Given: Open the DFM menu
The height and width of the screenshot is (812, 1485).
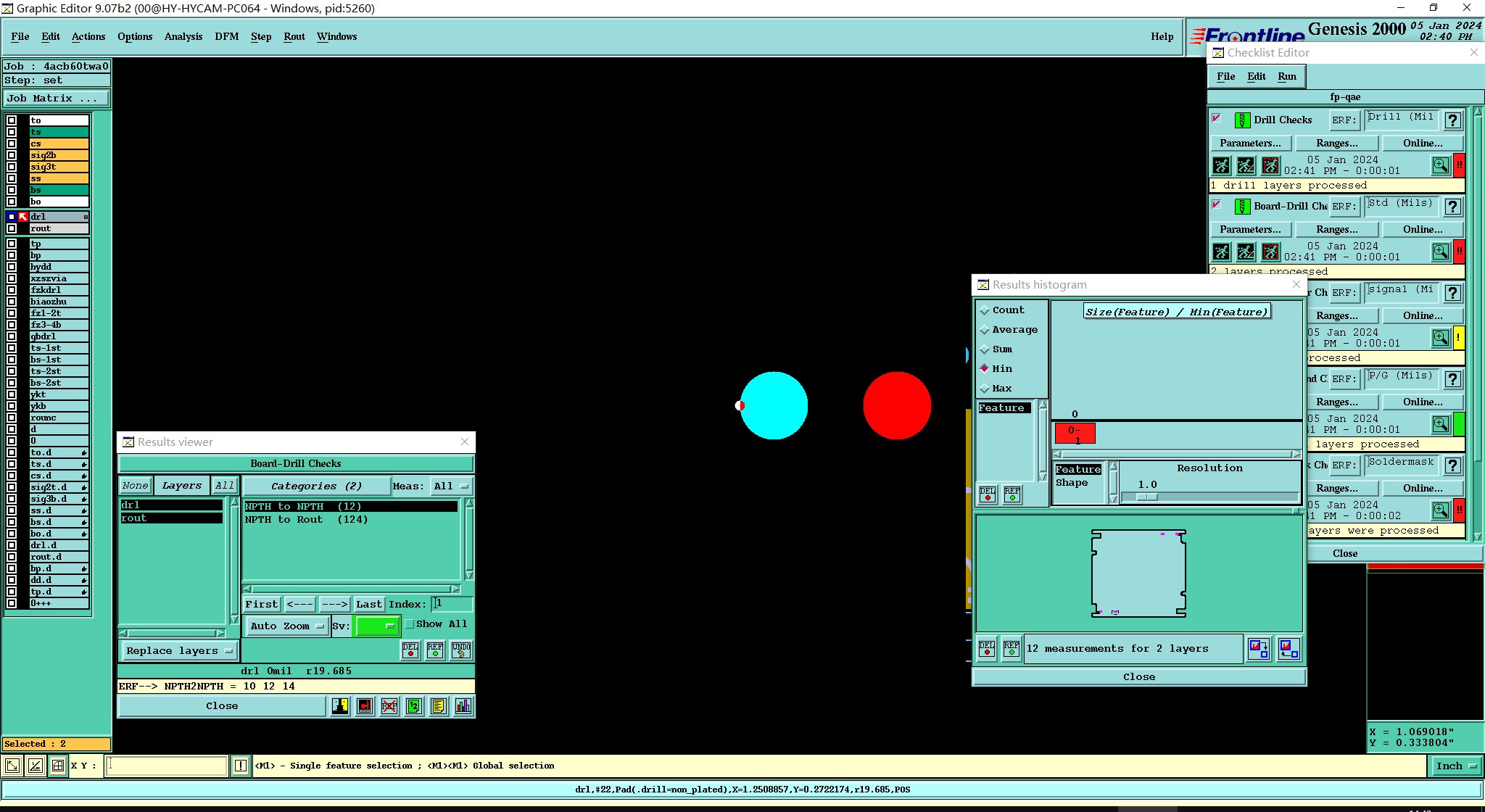Looking at the screenshot, I should (x=226, y=36).
